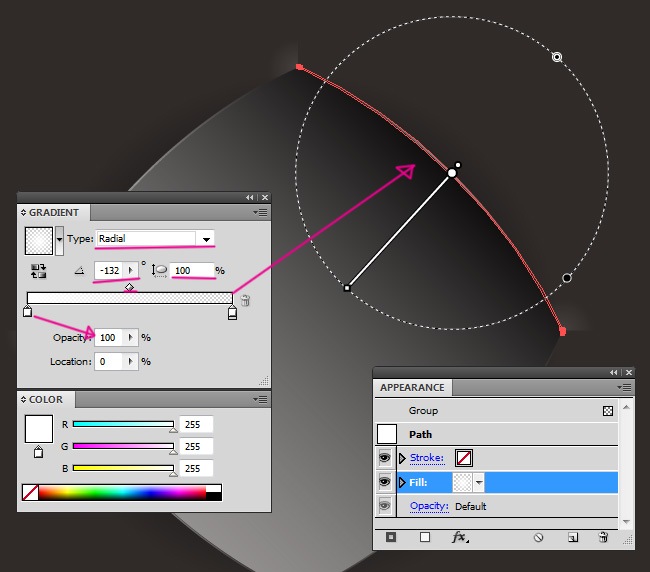
Task: Delete gradient stop with trash icon
Action: (245, 300)
